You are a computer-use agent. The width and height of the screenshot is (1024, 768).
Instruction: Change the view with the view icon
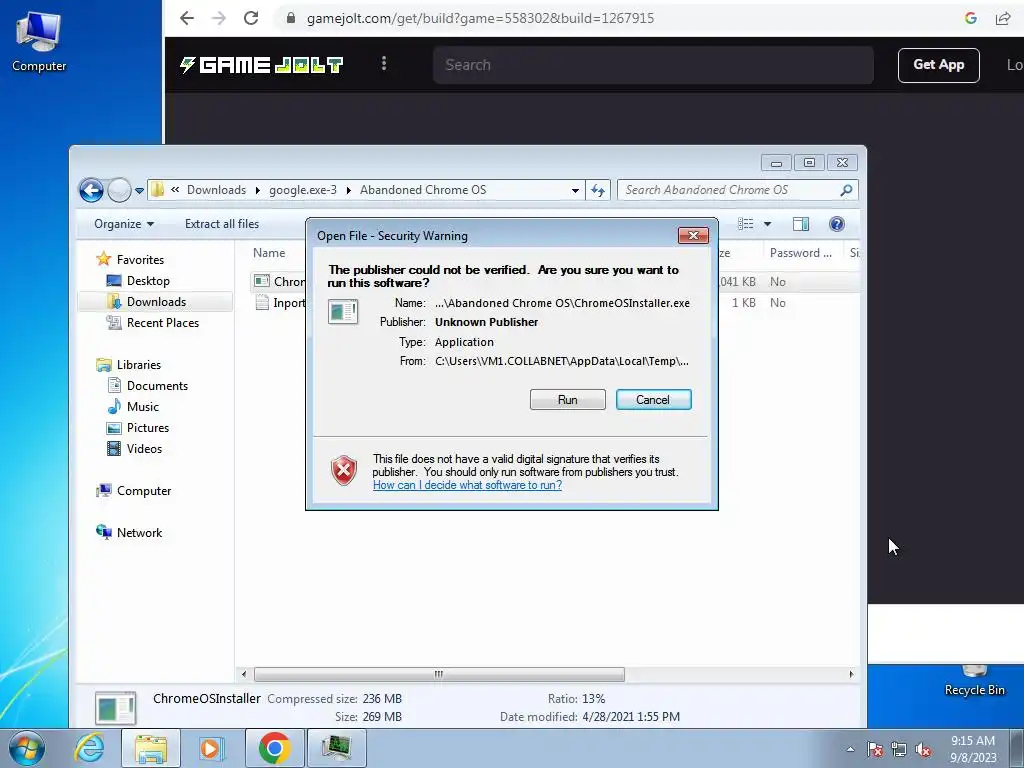click(x=746, y=224)
